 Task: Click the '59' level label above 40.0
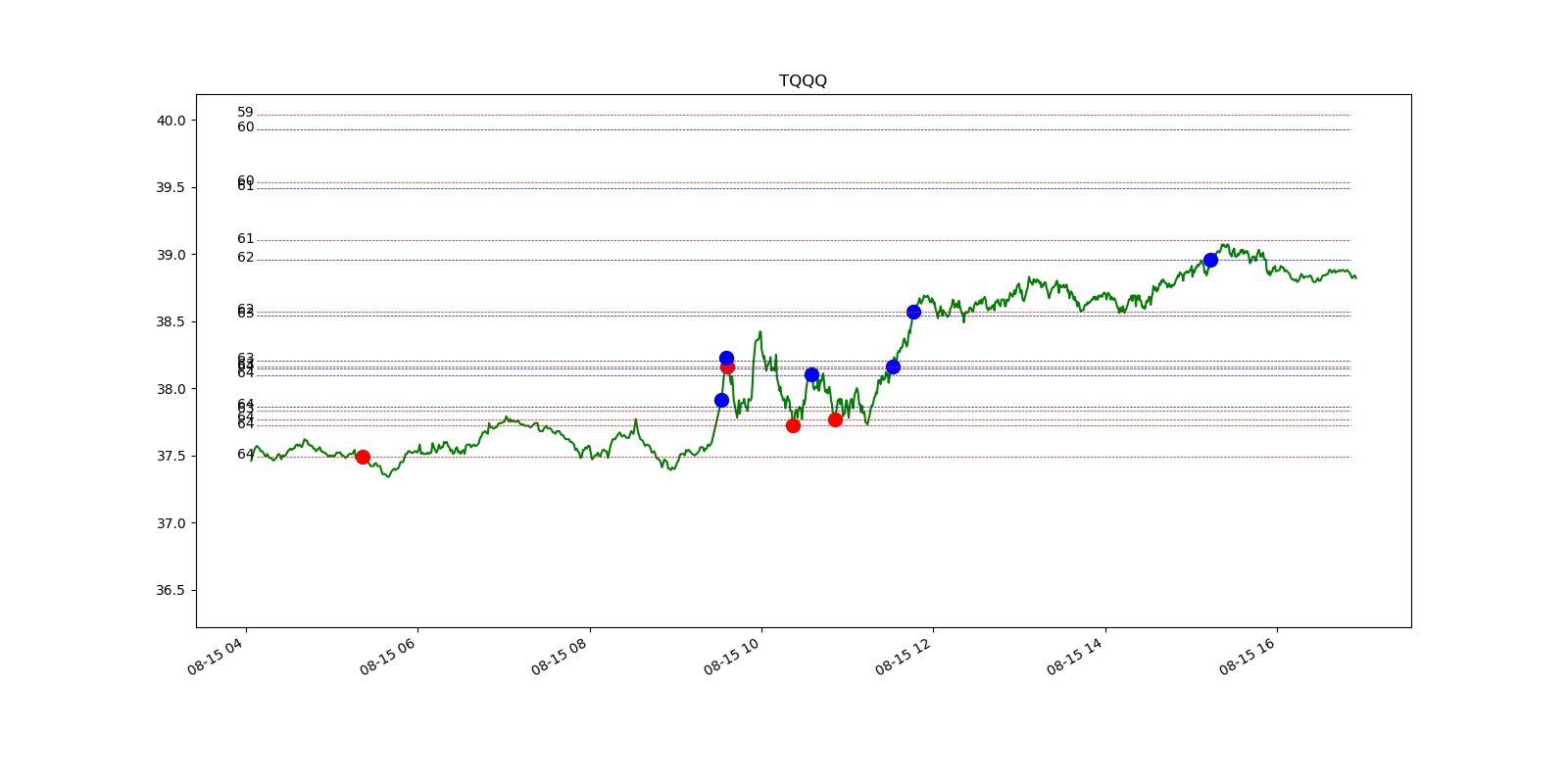click(x=245, y=113)
